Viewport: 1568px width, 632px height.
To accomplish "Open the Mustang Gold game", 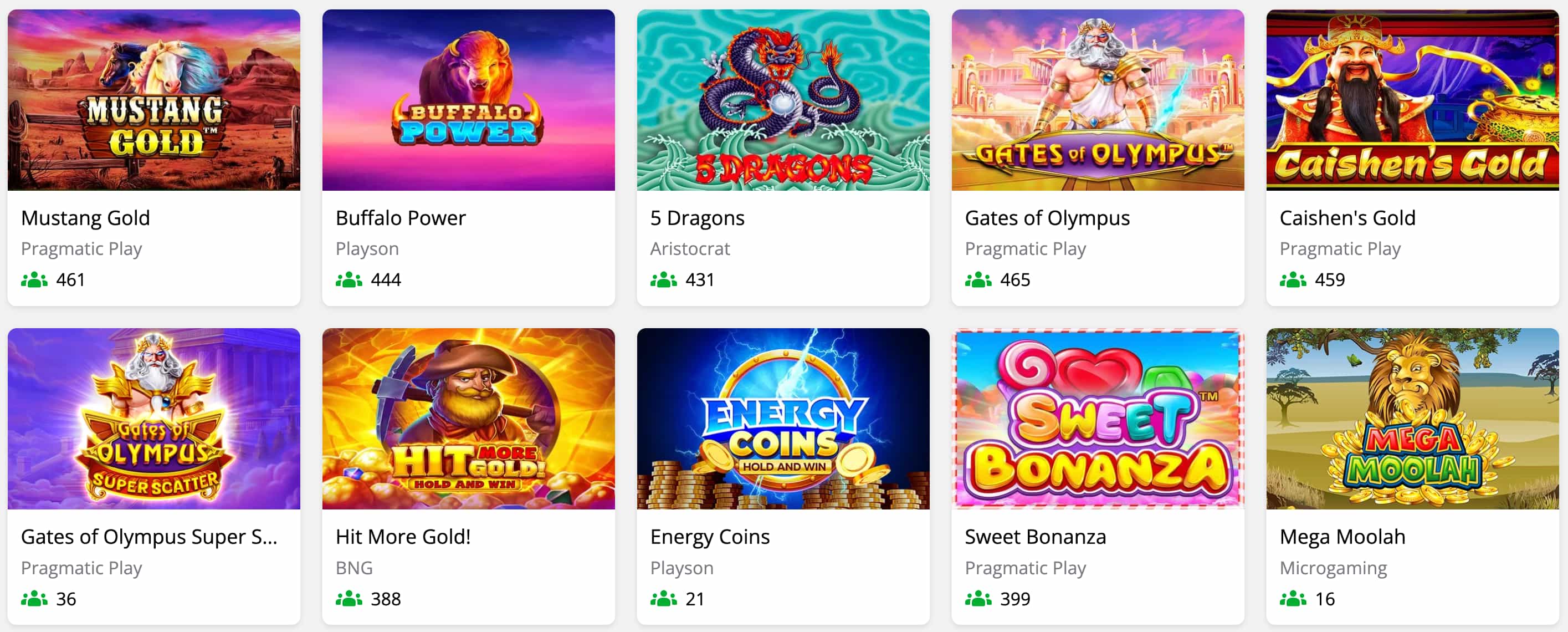I will pyautogui.click(x=85, y=217).
